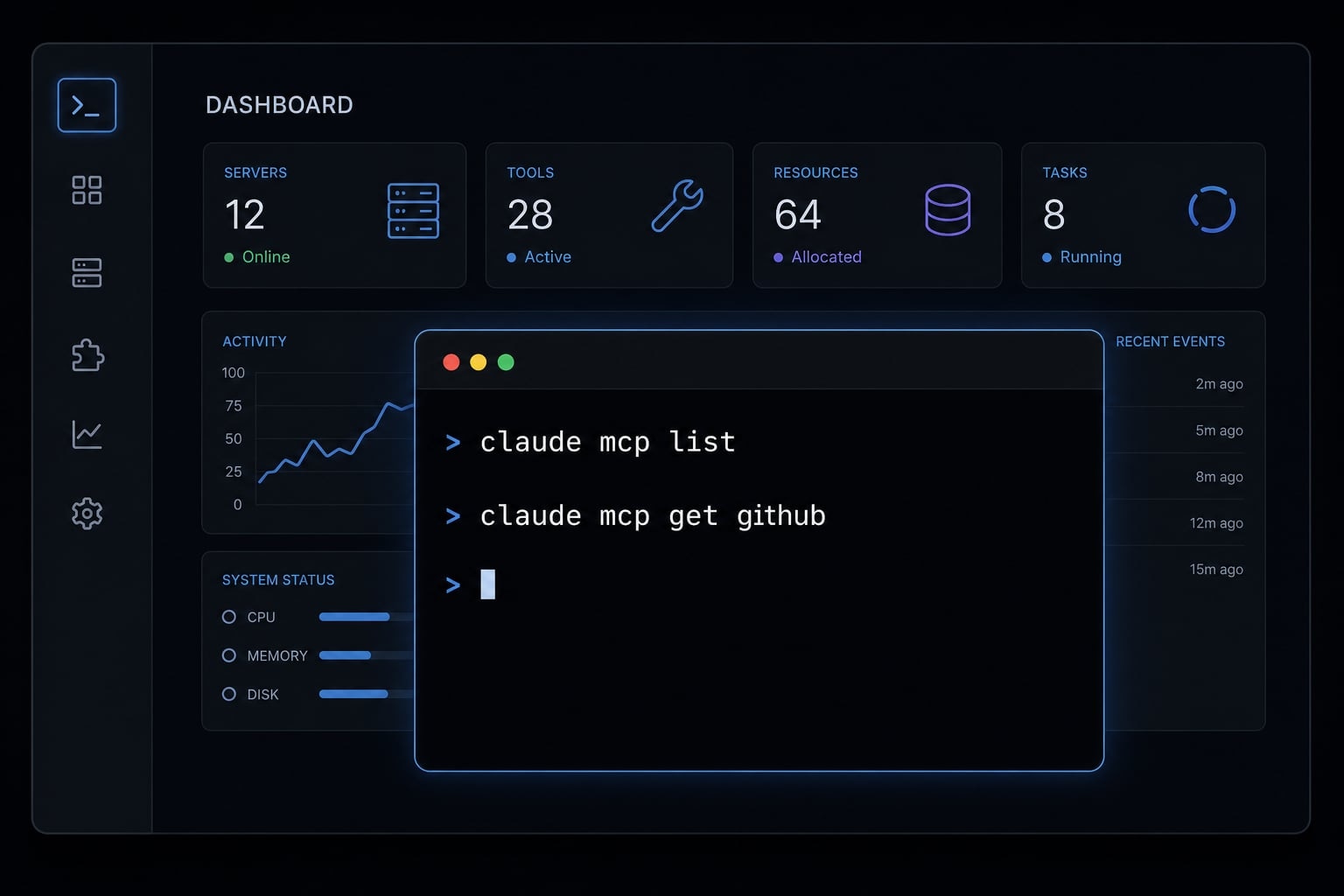The width and height of the screenshot is (1344, 896).
Task: Click the 25 axis label
Action: pyautogui.click(x=234, y=472)
